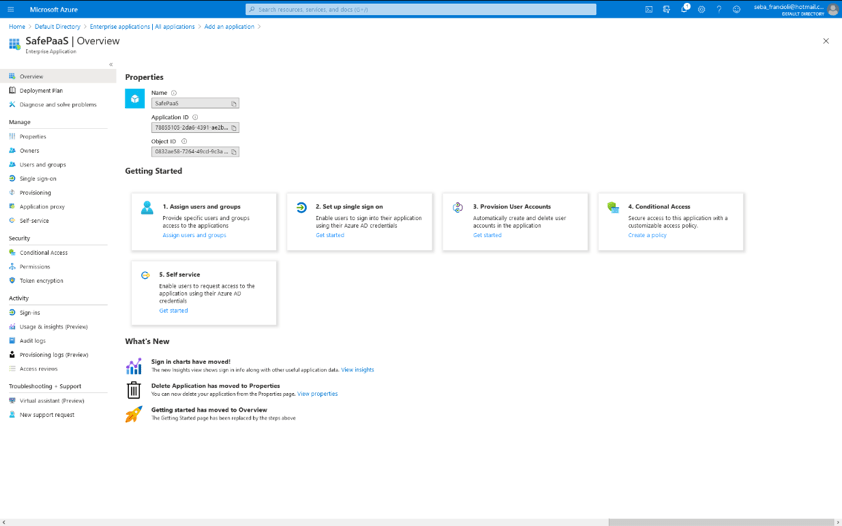Go to Add an application breadcrumb

pos(229,26)
